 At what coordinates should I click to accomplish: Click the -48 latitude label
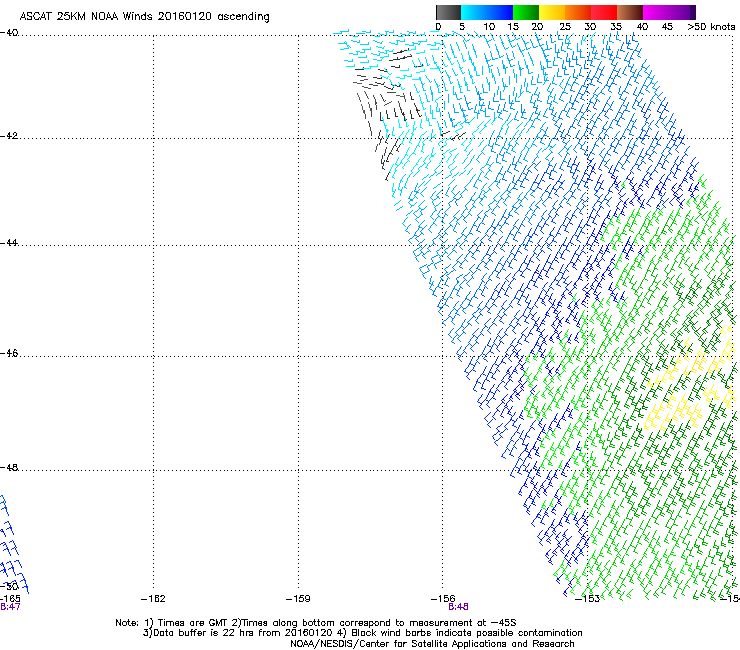click(9, 467)
